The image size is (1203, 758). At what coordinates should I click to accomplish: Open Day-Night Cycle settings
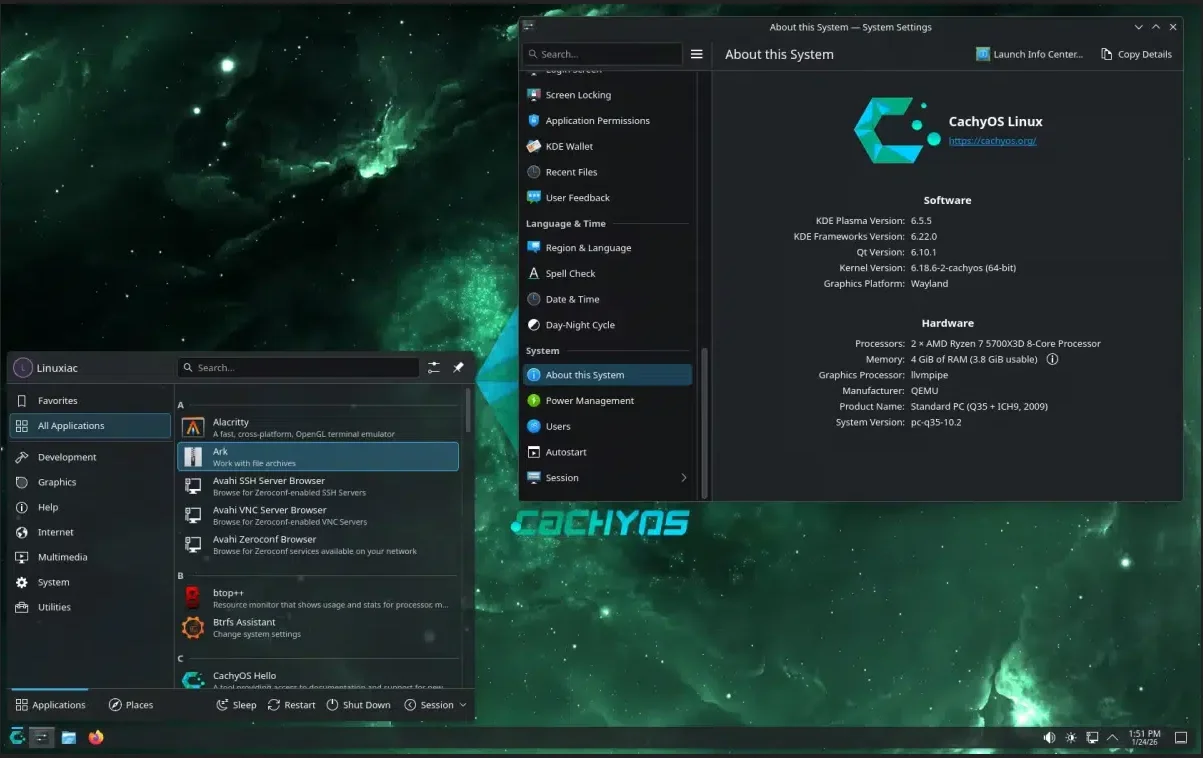click(607, 325)
